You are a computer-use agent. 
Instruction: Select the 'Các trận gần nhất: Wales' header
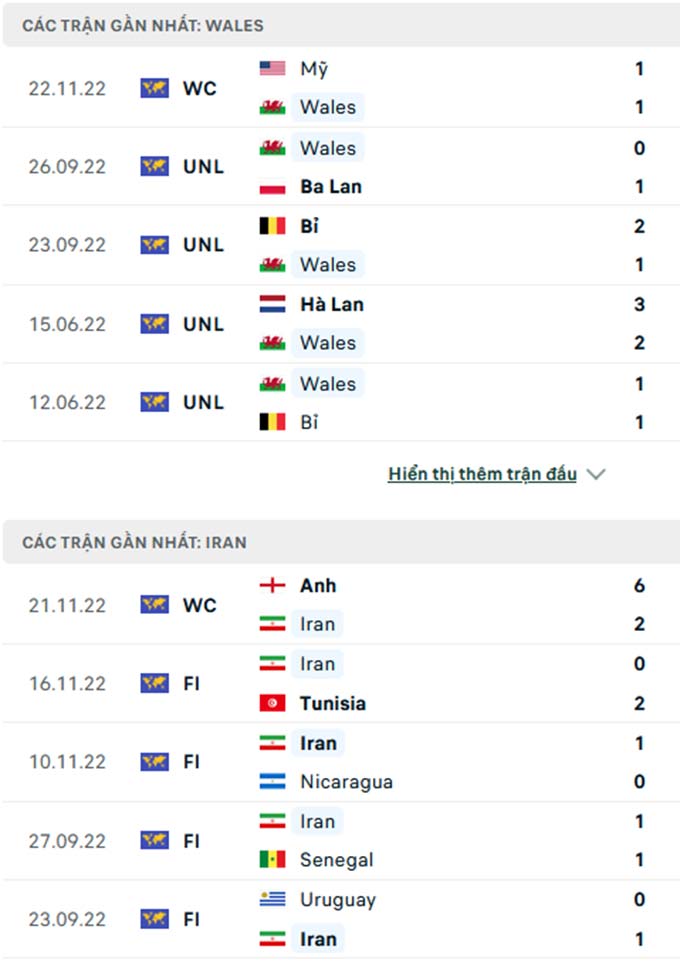(141, 25)
